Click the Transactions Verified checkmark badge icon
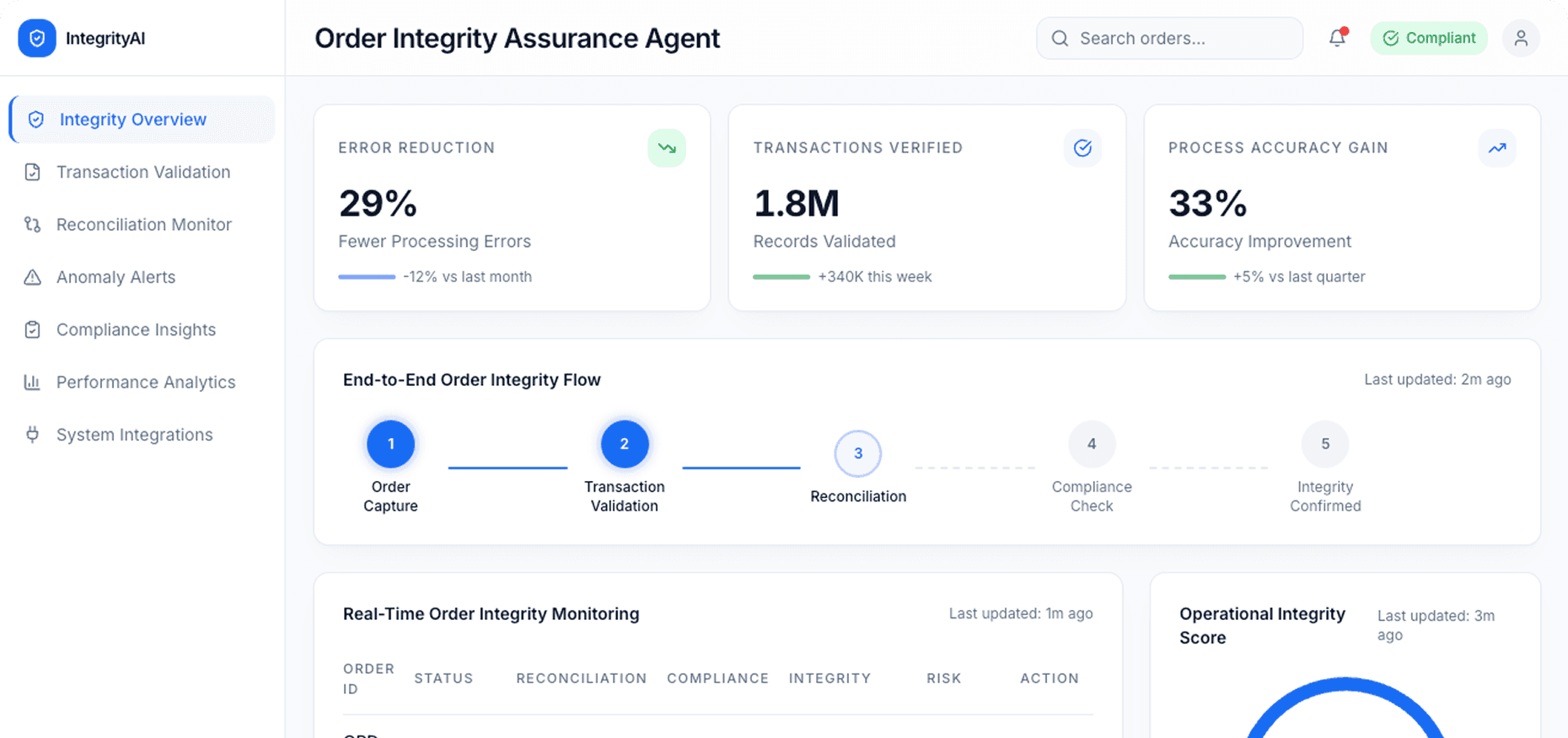 tap(1082, 148)
